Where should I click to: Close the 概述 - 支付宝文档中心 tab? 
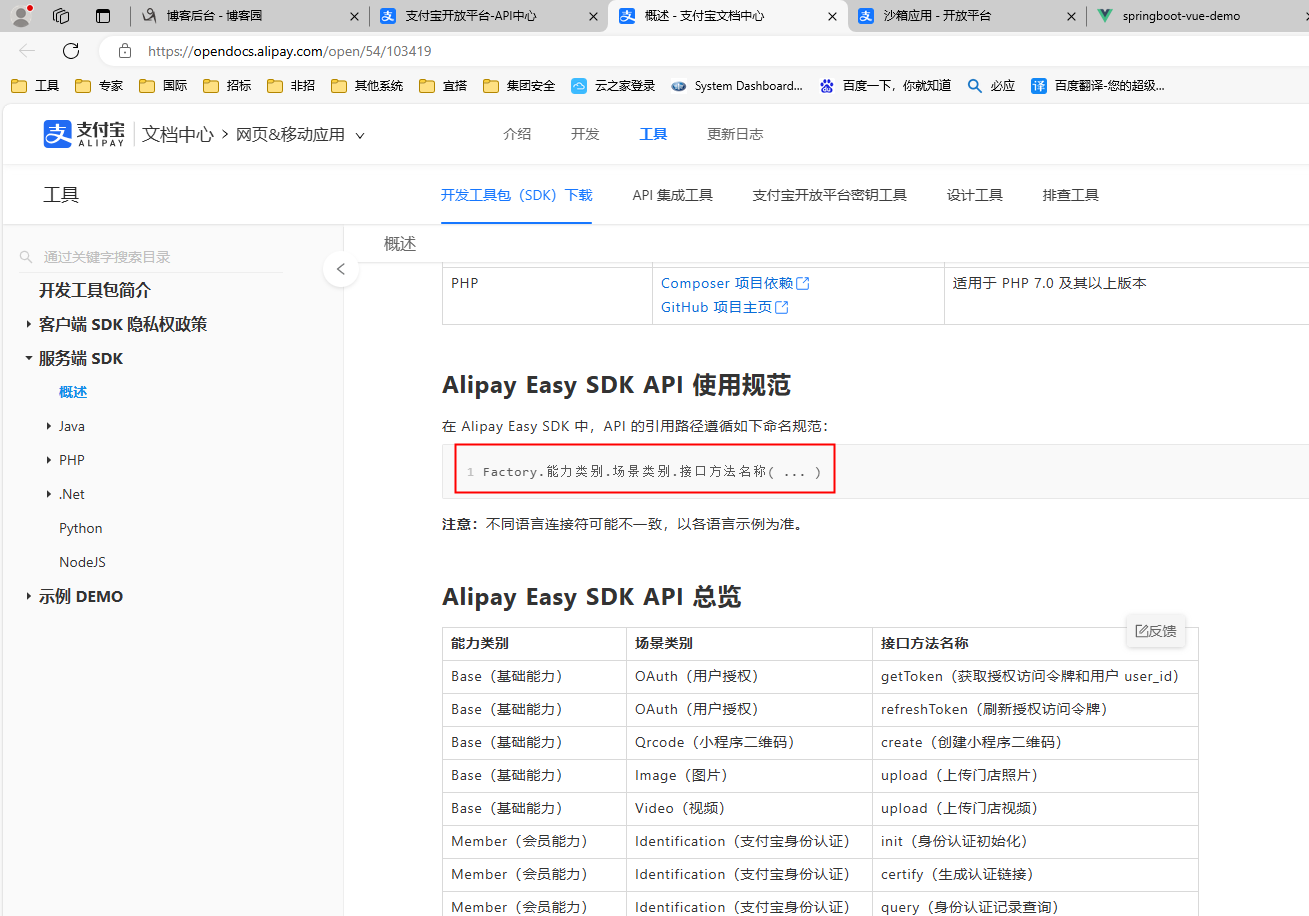[x=833, y=16]
